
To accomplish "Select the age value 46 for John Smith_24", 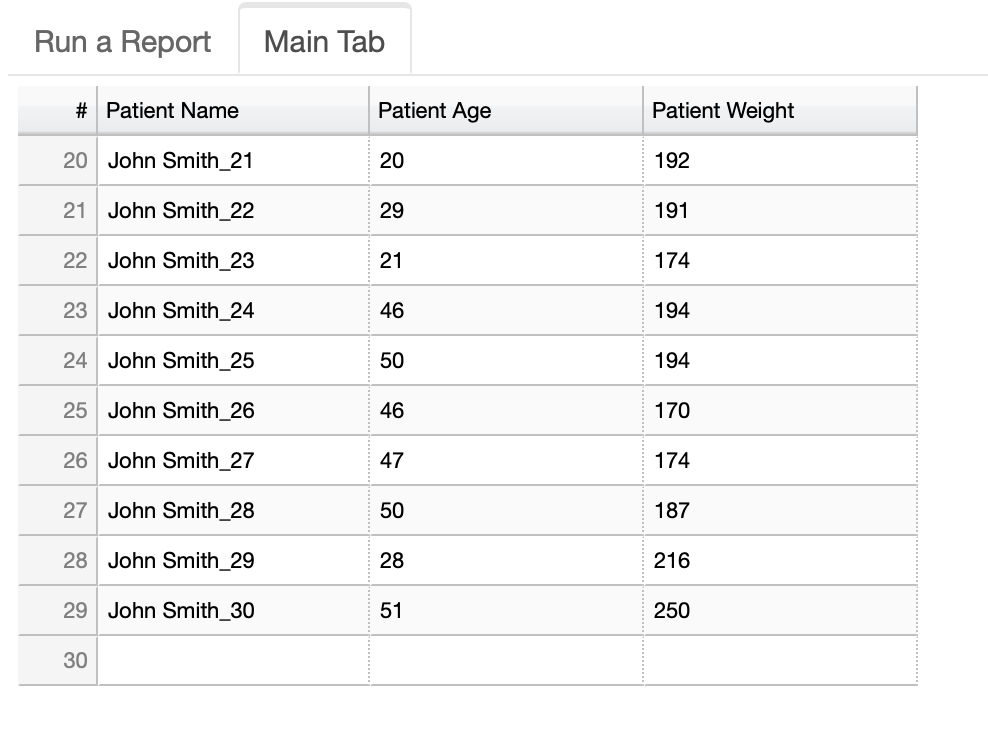I will (391, 310).
